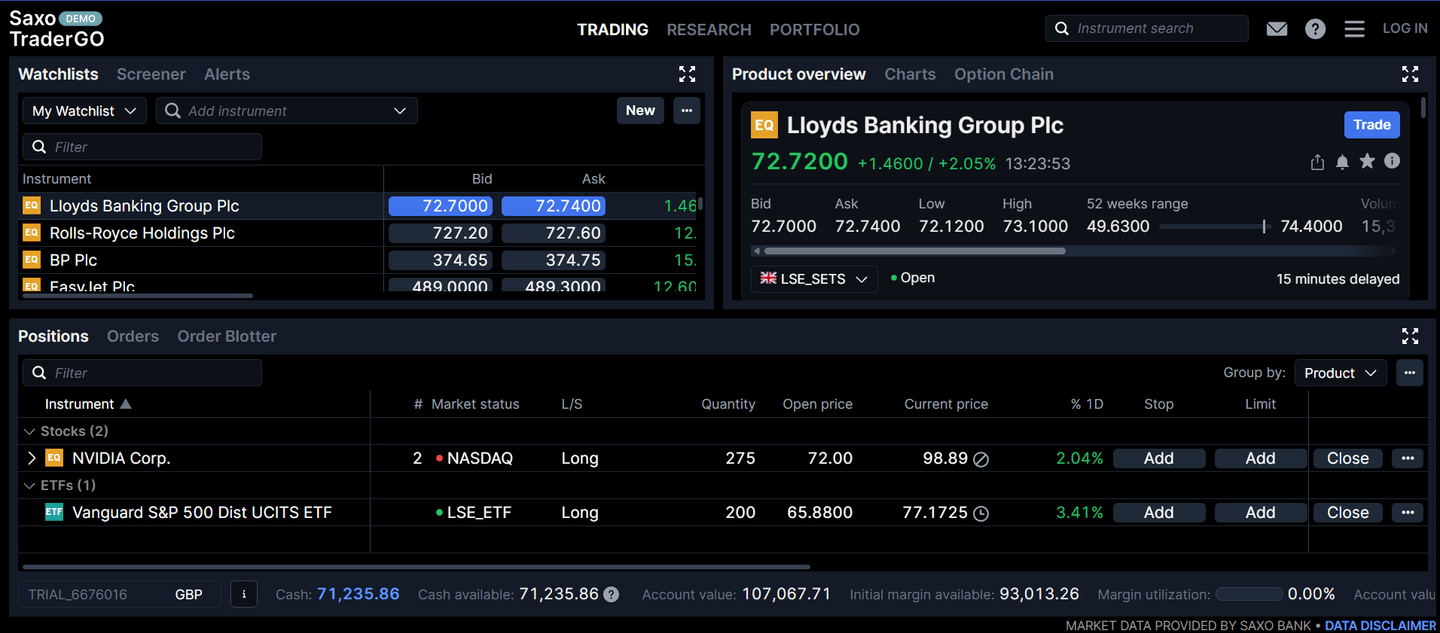Toggle fullscreen on the Watchlists panel
The width and height of the screenshot is (1440, 633).
[x=687, y=73]
